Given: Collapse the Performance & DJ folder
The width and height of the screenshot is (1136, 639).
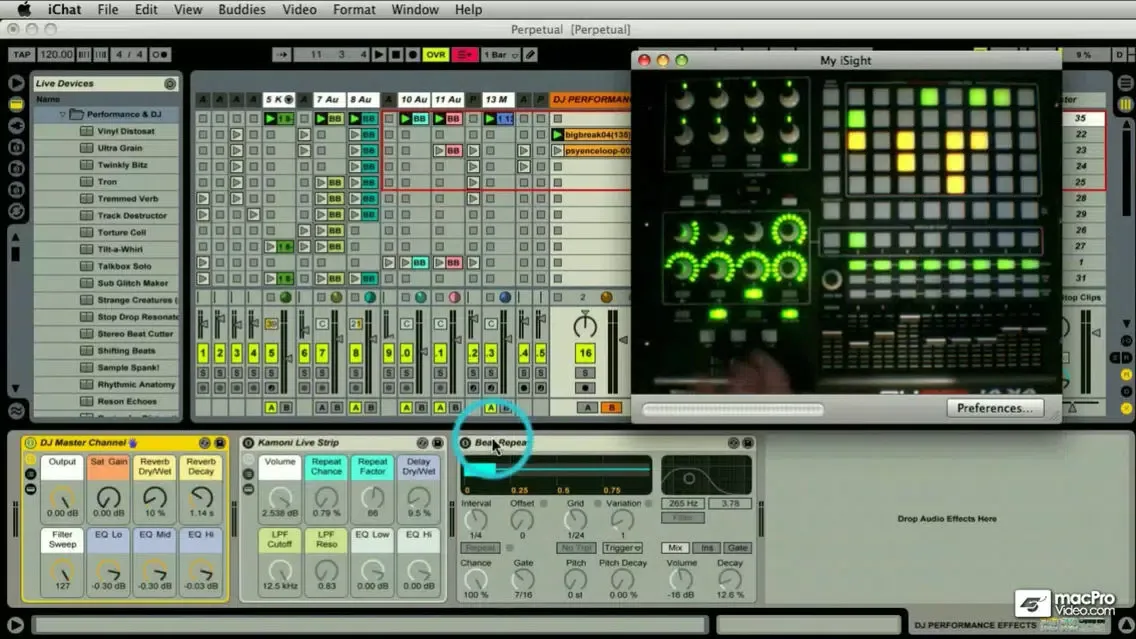Looking at the screenshot, I should click(x=62, y=114).
